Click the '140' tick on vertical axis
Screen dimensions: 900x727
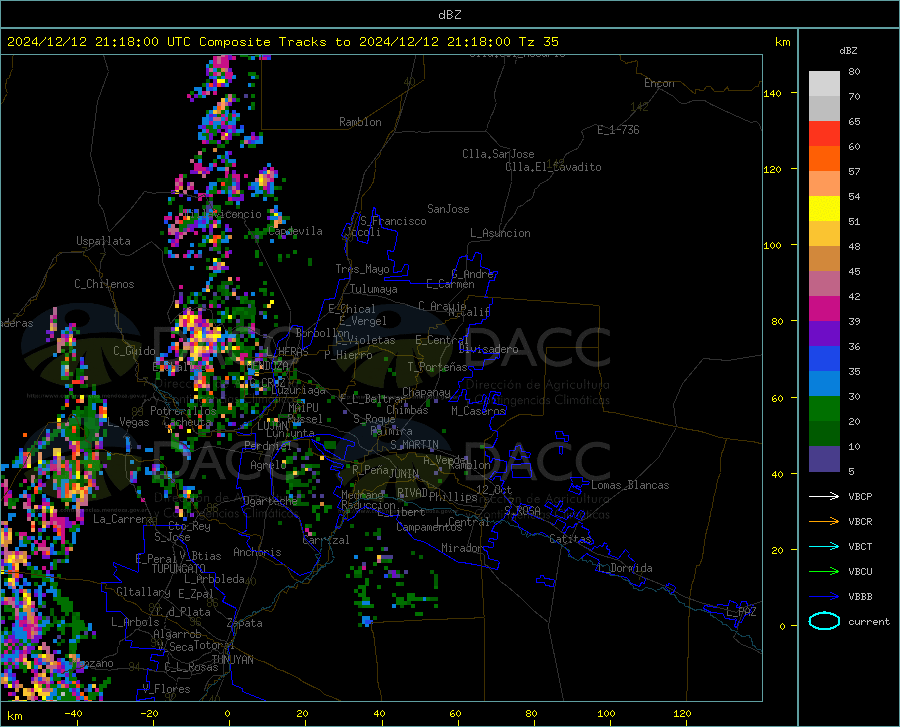(772, 94)
